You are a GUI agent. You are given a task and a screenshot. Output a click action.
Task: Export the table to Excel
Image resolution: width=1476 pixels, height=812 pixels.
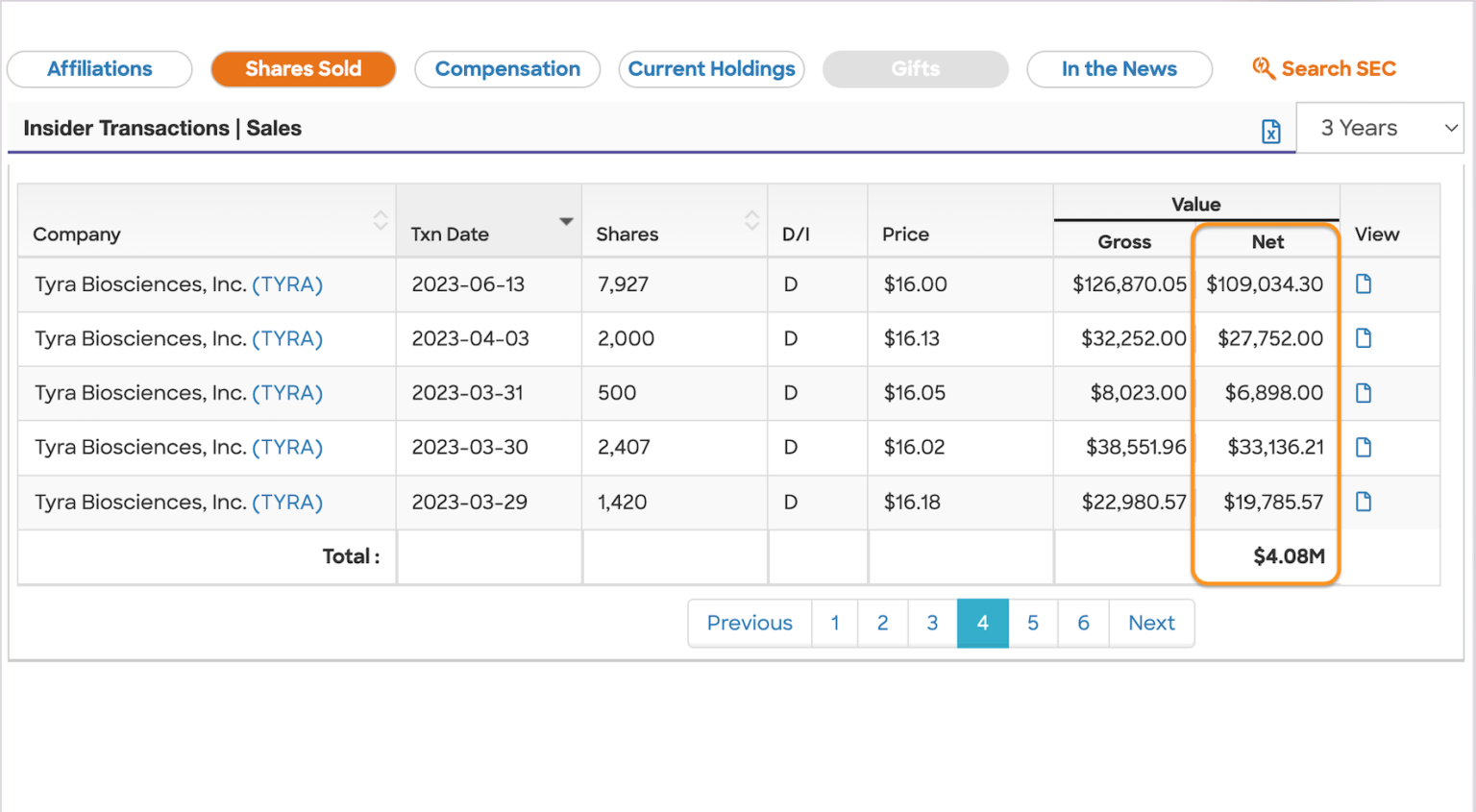pos(1270,131)
